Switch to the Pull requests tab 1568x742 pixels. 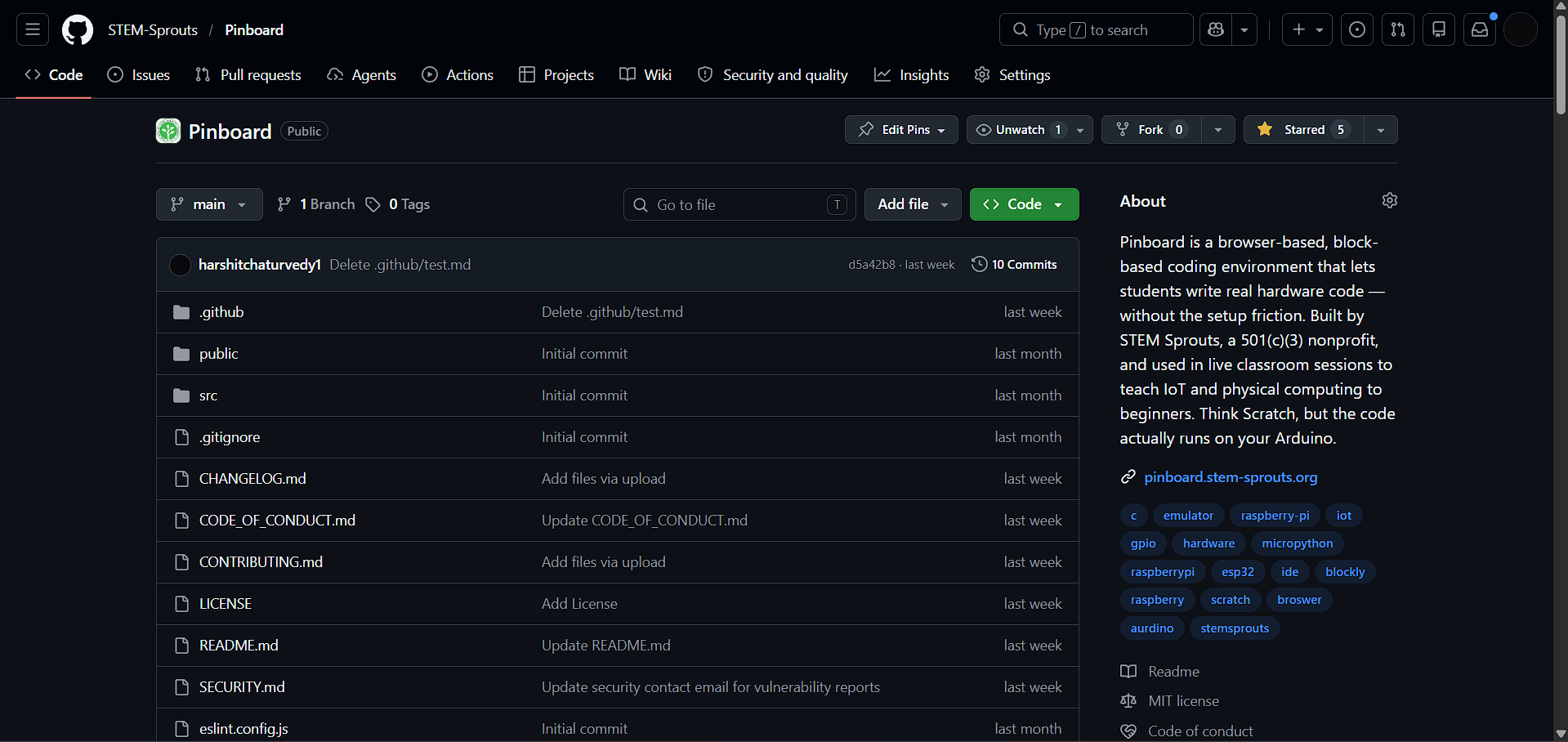click(x=248, y=75)
